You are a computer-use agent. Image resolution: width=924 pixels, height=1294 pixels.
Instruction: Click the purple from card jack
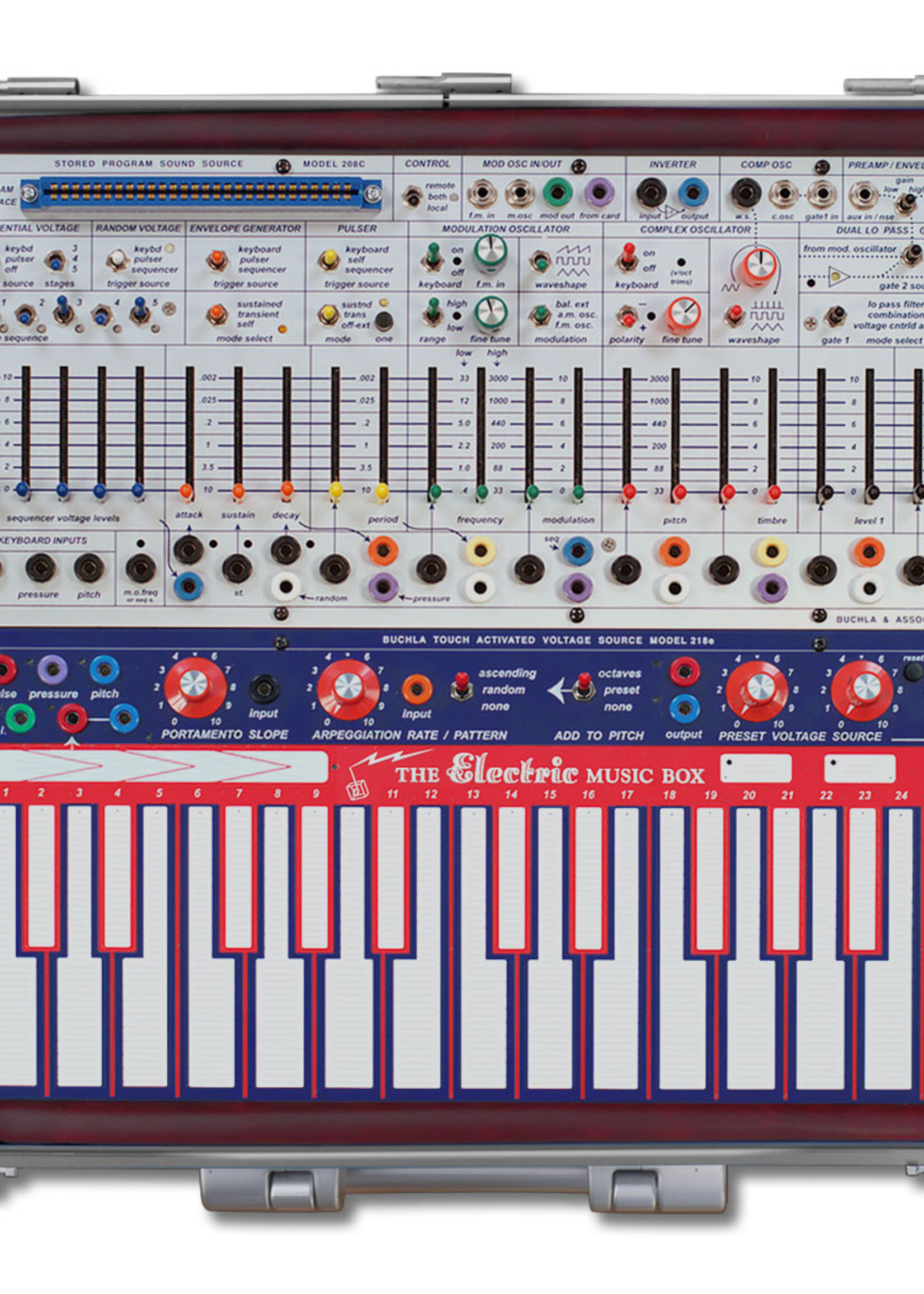tap(599, 192)
